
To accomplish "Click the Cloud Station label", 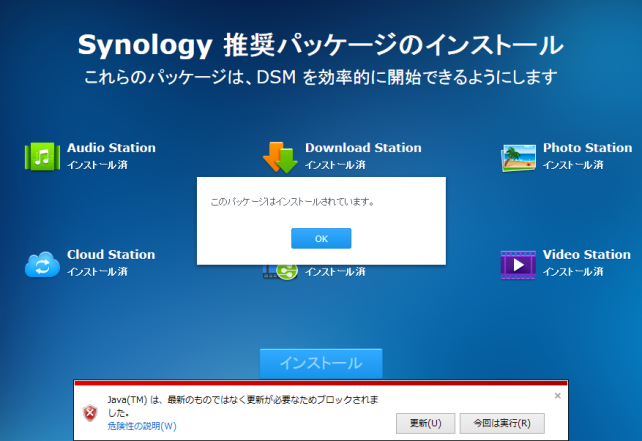I will (111, 255).
